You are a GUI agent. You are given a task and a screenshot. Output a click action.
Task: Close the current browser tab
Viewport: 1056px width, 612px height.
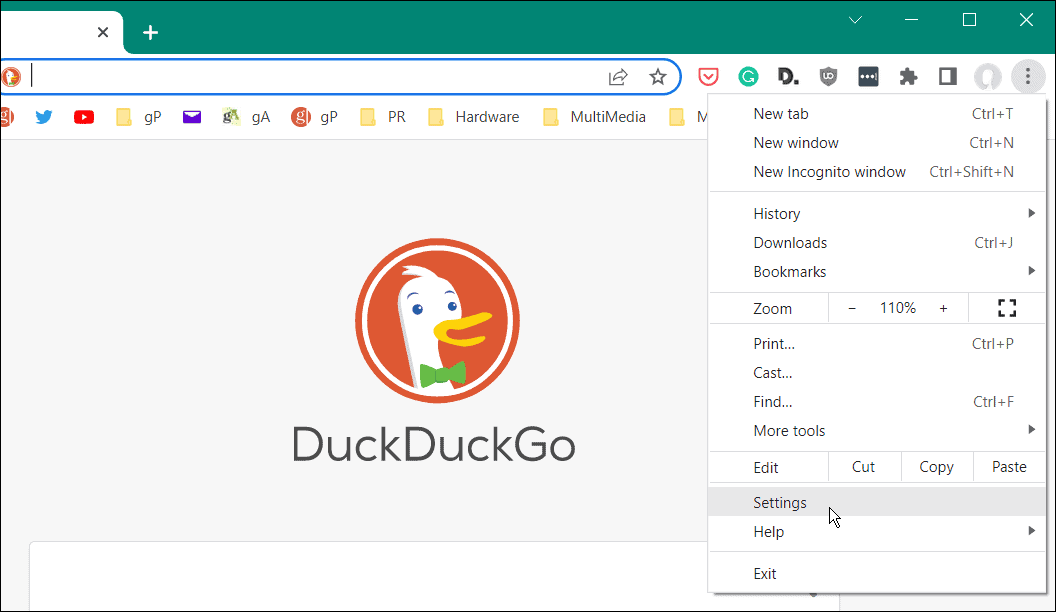coord(103,32)
